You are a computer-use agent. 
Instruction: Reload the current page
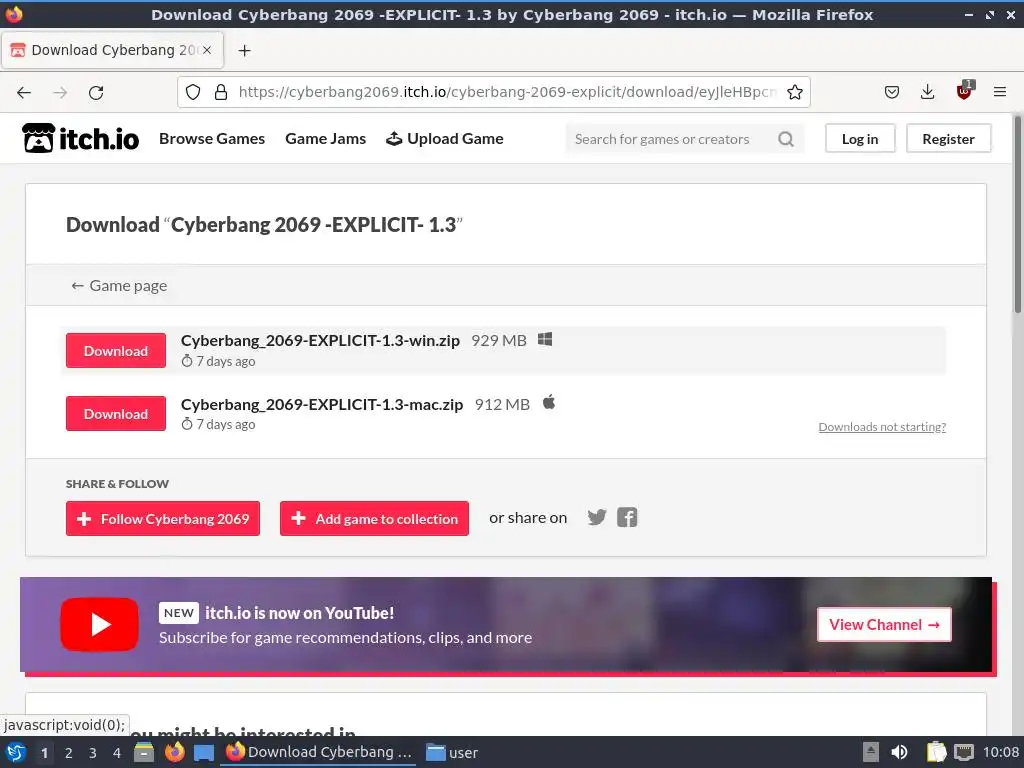coord(96,93)
